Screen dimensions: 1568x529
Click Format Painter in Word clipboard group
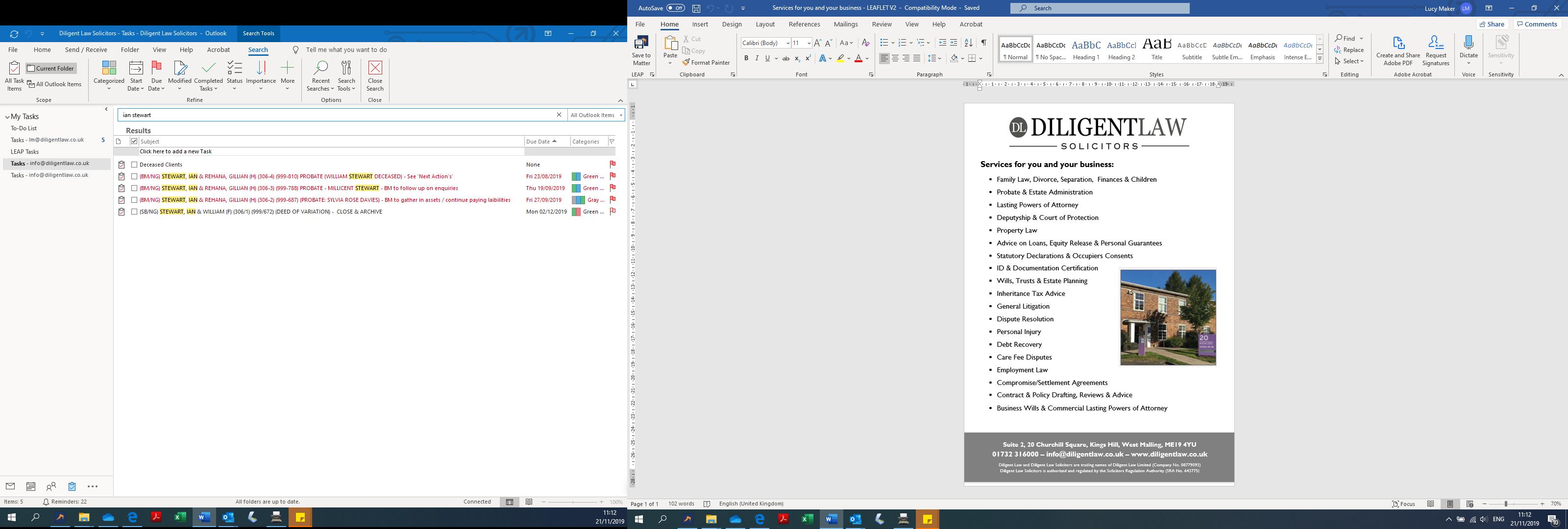coord(706,63)
